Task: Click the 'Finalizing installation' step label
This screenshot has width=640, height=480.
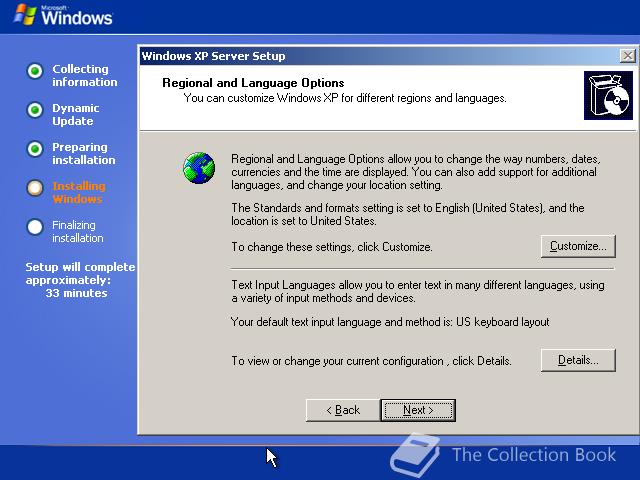Action: (x=78, y=231)
